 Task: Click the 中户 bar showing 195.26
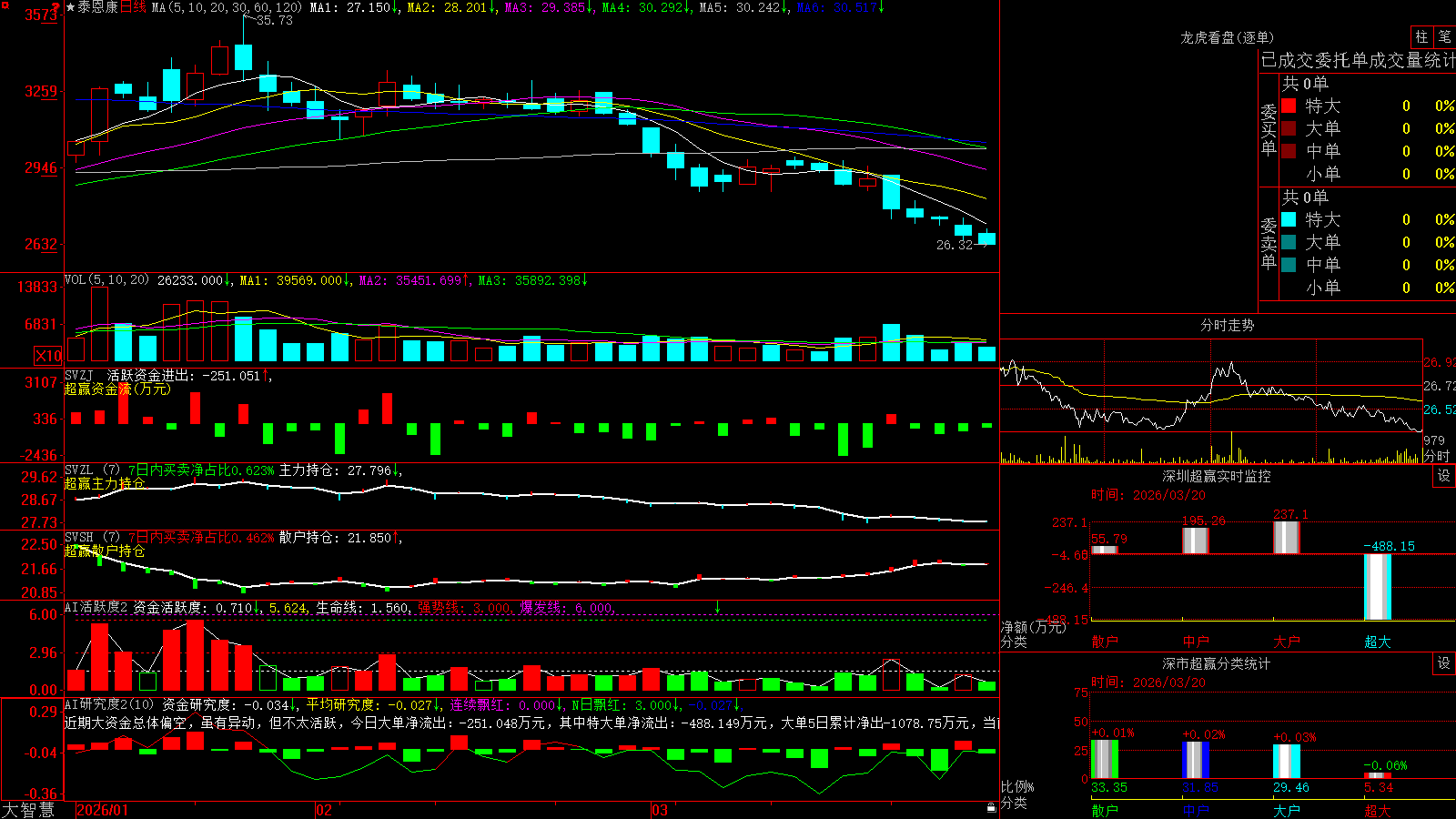tap(1196, 541)
